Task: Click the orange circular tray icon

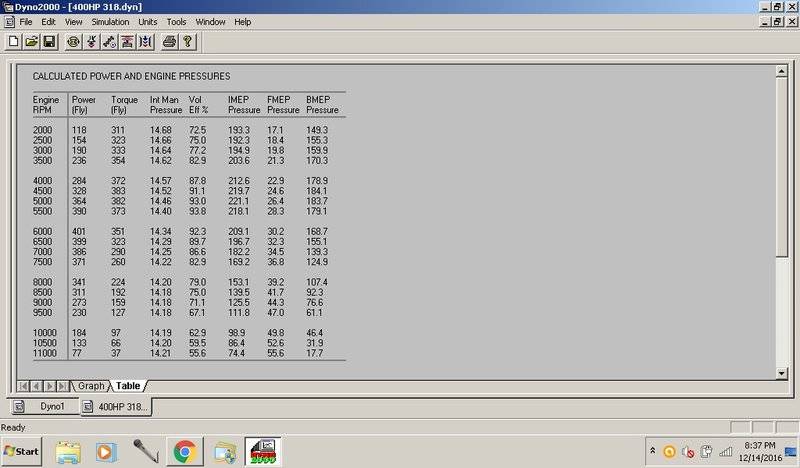Action: [669, 452]
